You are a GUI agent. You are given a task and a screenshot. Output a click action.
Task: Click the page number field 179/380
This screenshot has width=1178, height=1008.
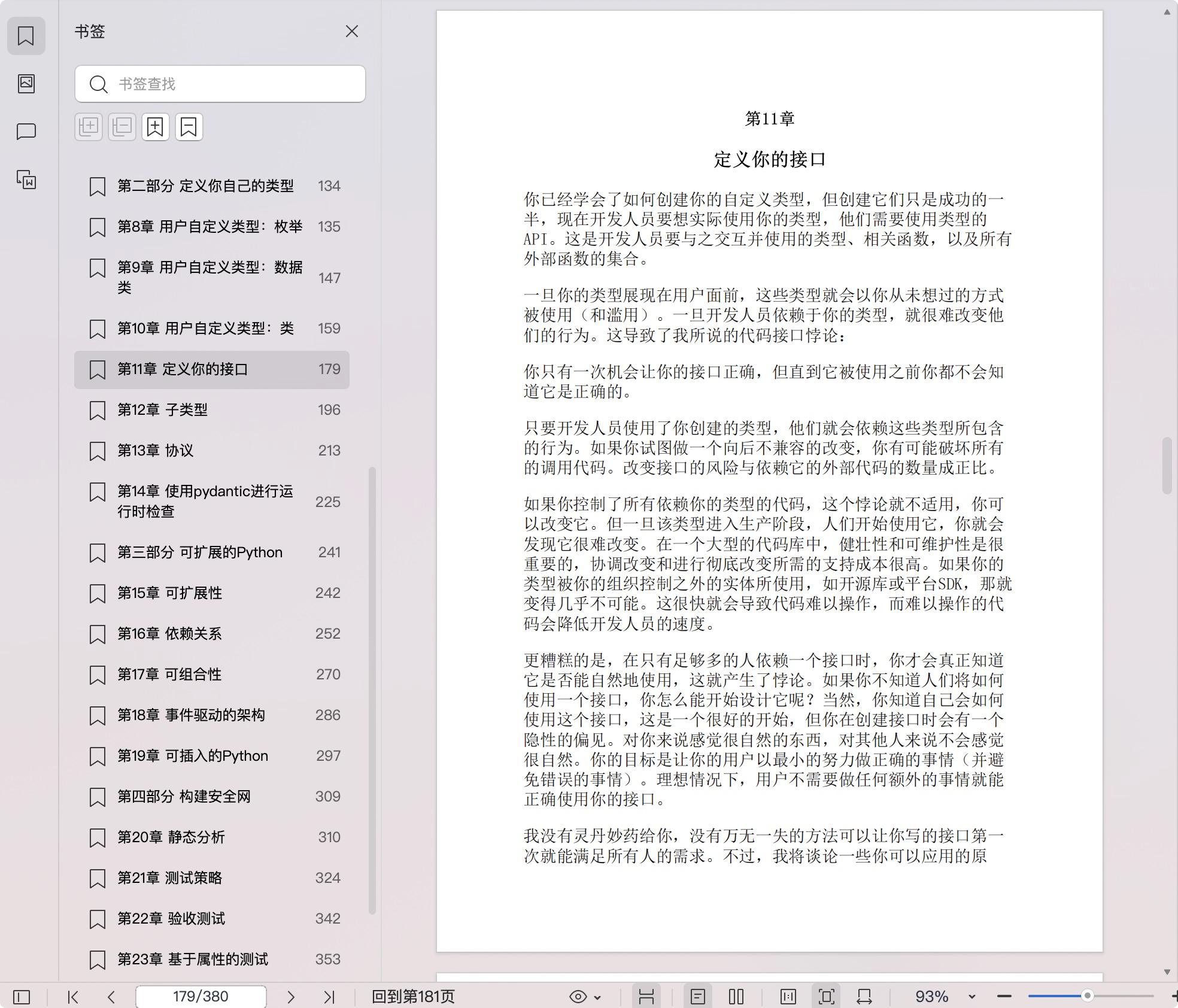[201, 997]
